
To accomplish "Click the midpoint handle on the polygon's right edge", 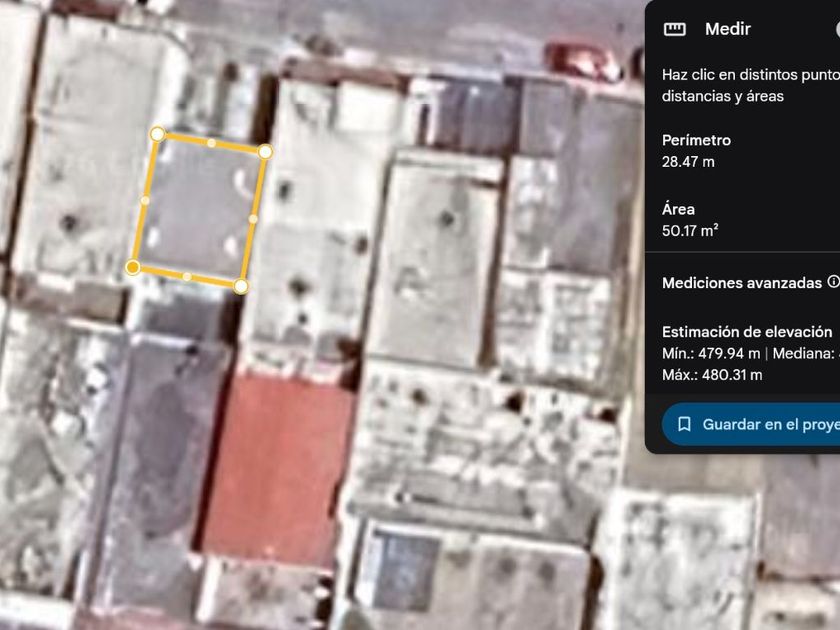I will pyautogui.click(x=253, y=219).
